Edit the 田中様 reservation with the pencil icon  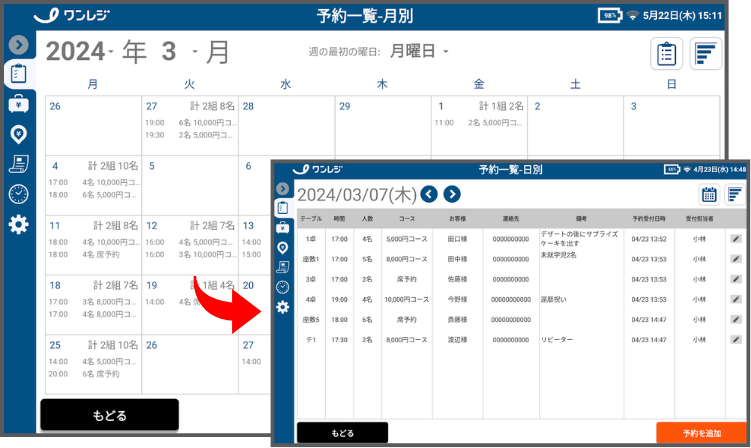[x=736, y=259]
